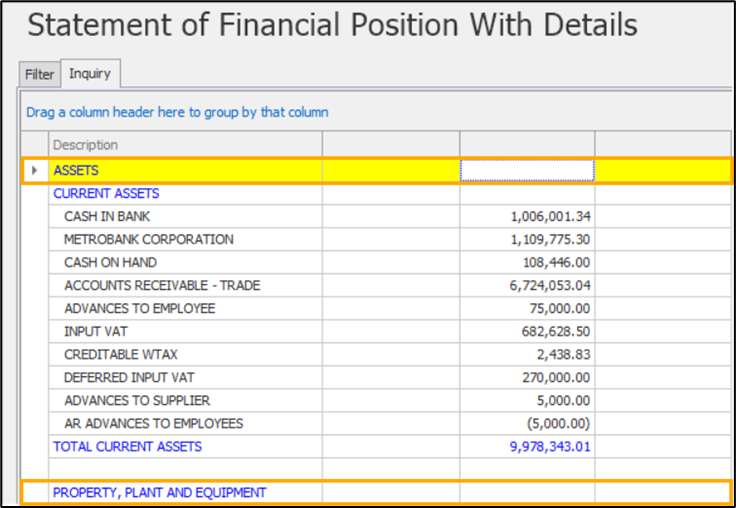The width and height of the screenshot is (736, 508).
Task: Select the Inquiry tab
Action: (90, 73)
